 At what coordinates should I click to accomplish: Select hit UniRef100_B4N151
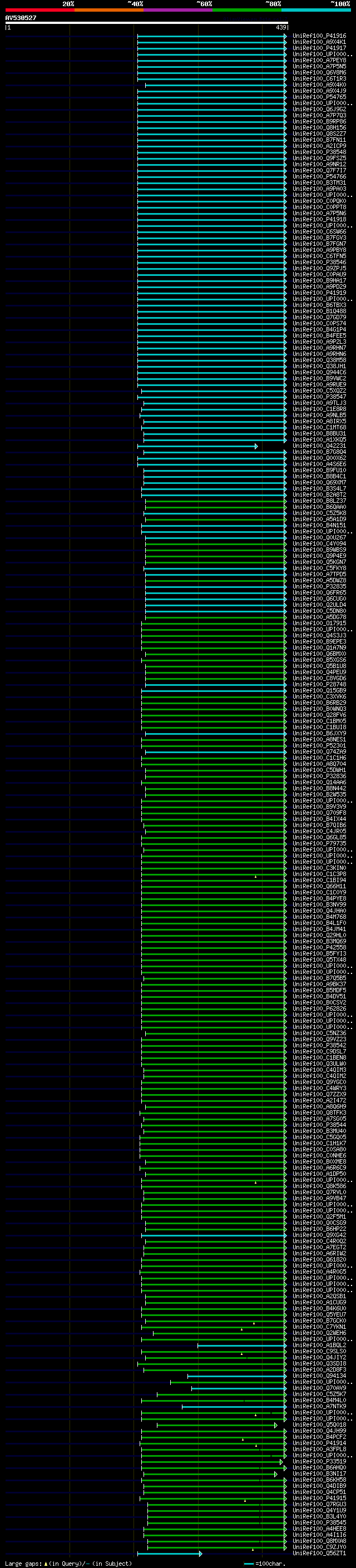[x=319, y=525]
